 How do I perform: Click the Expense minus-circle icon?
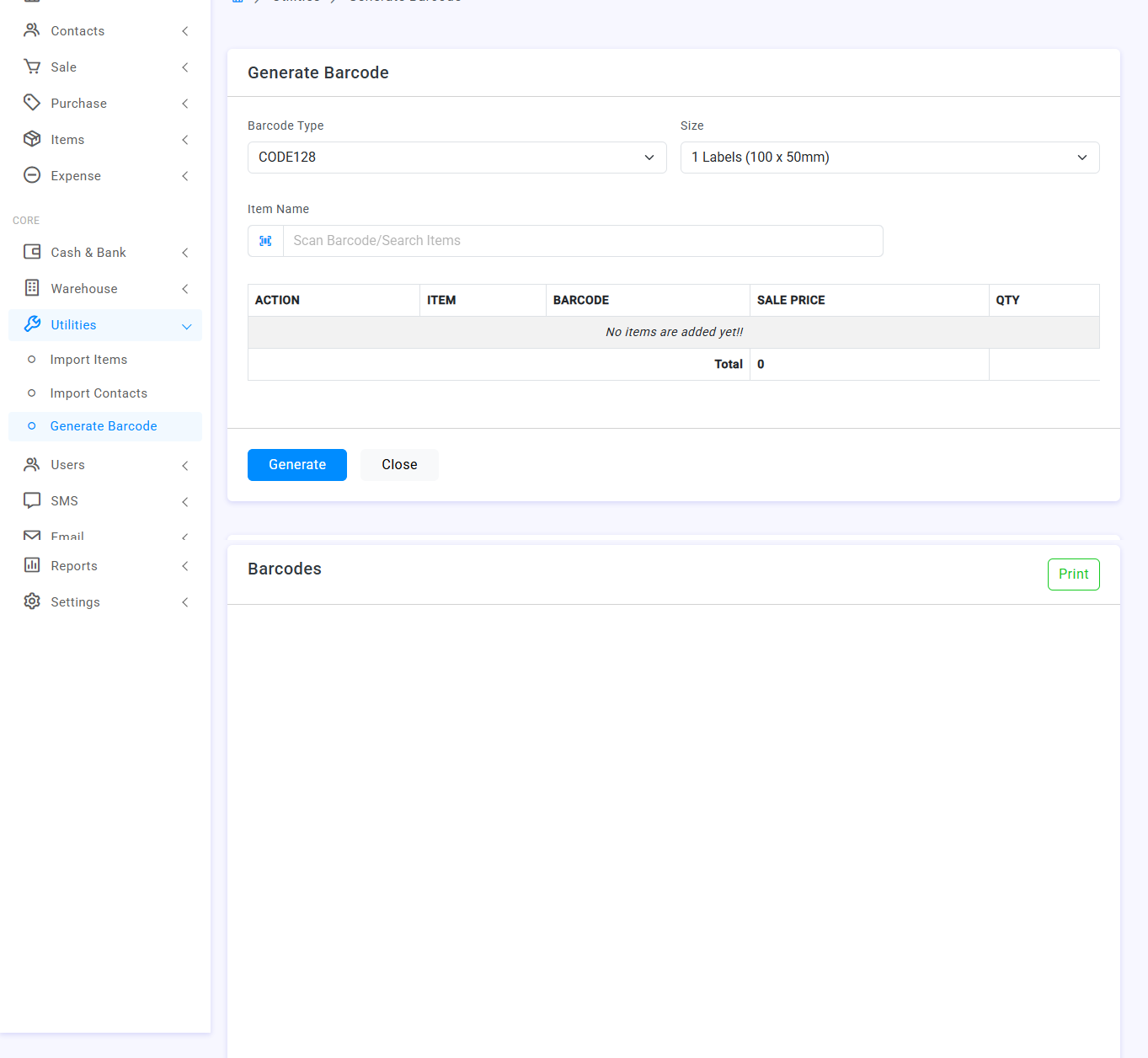click(32, 175)
